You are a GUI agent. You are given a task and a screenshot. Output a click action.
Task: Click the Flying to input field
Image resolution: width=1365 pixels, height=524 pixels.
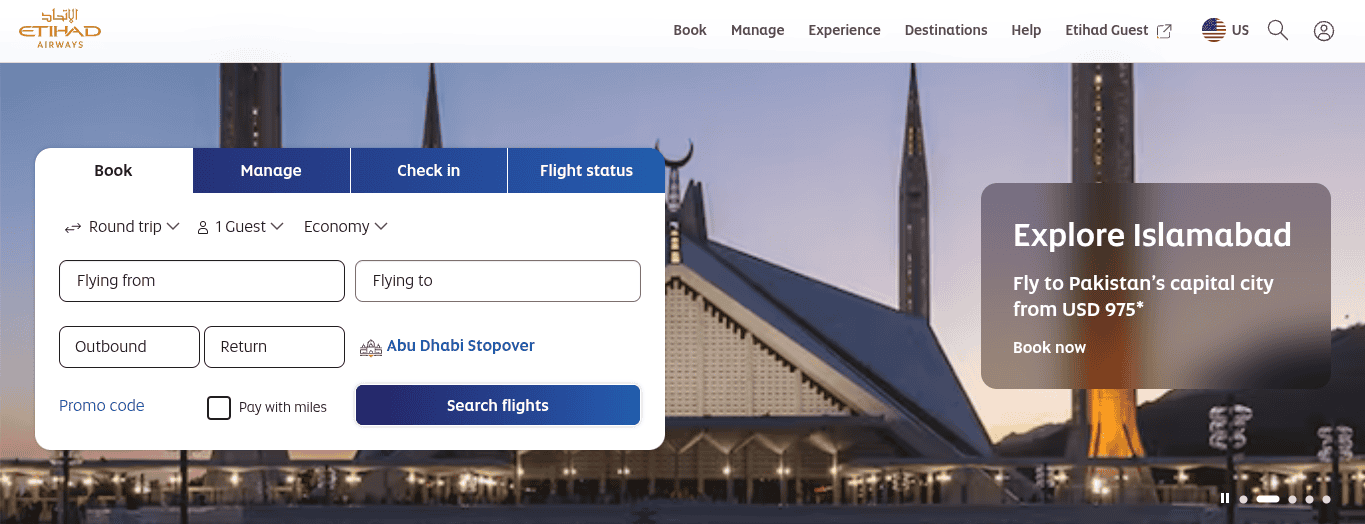tap(498, 281)
